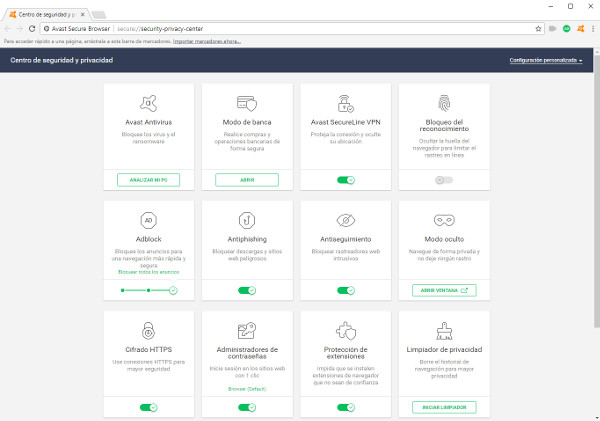600x421 pixels.
Task: Click the Avast Antivirus bug icon
Action: coord(149,102)
